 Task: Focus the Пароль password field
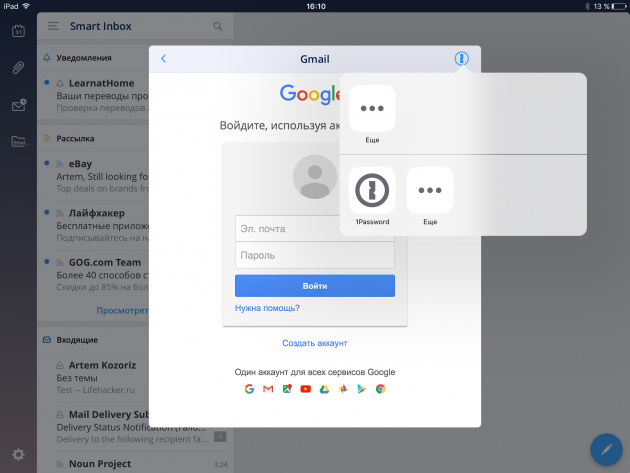pos(315,255)
